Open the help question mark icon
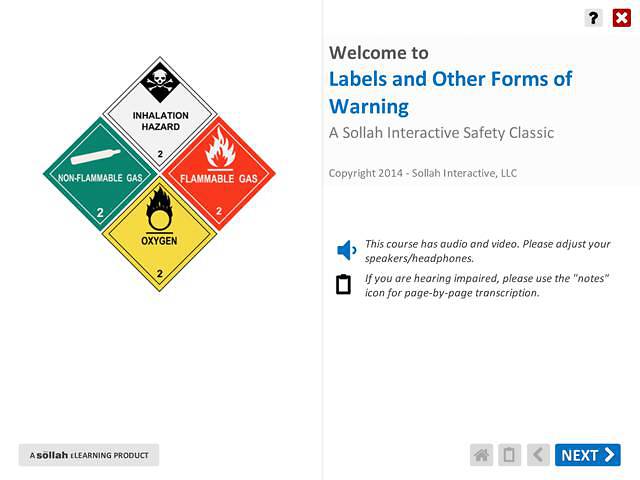Image resolution: width=640 pixels, height=480 pixels. (593, 17)
